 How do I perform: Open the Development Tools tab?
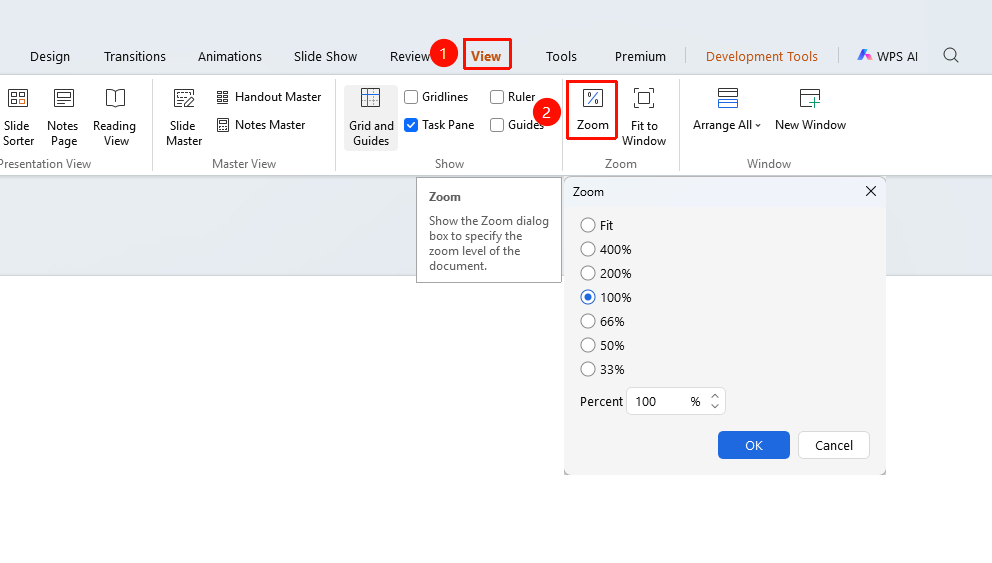pyautogui.click(x=762, y=56)
